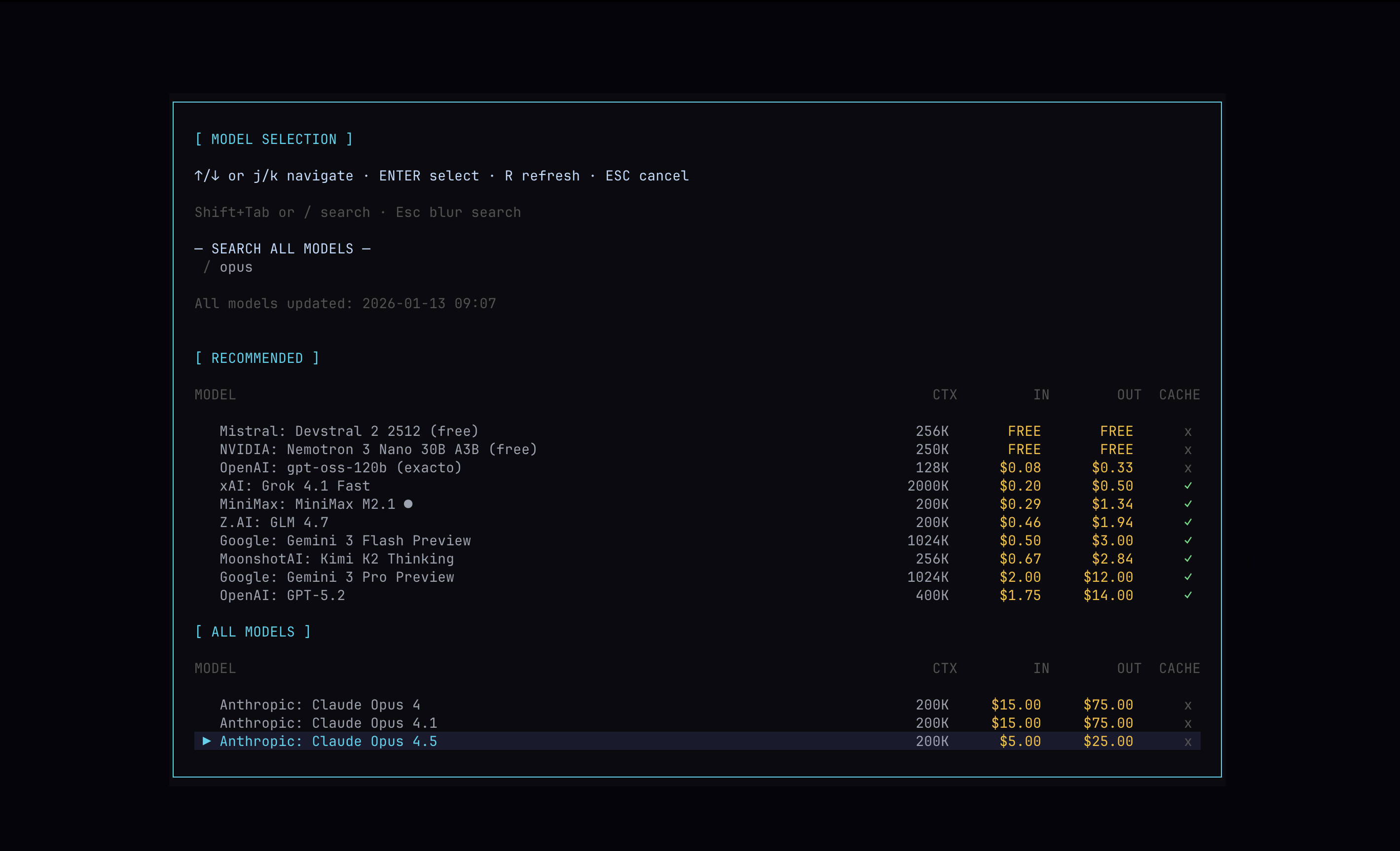Click the cache checkmark for GLM 4.7
The width and height of the screenshot is (1400, 851).
point(1187,522)
